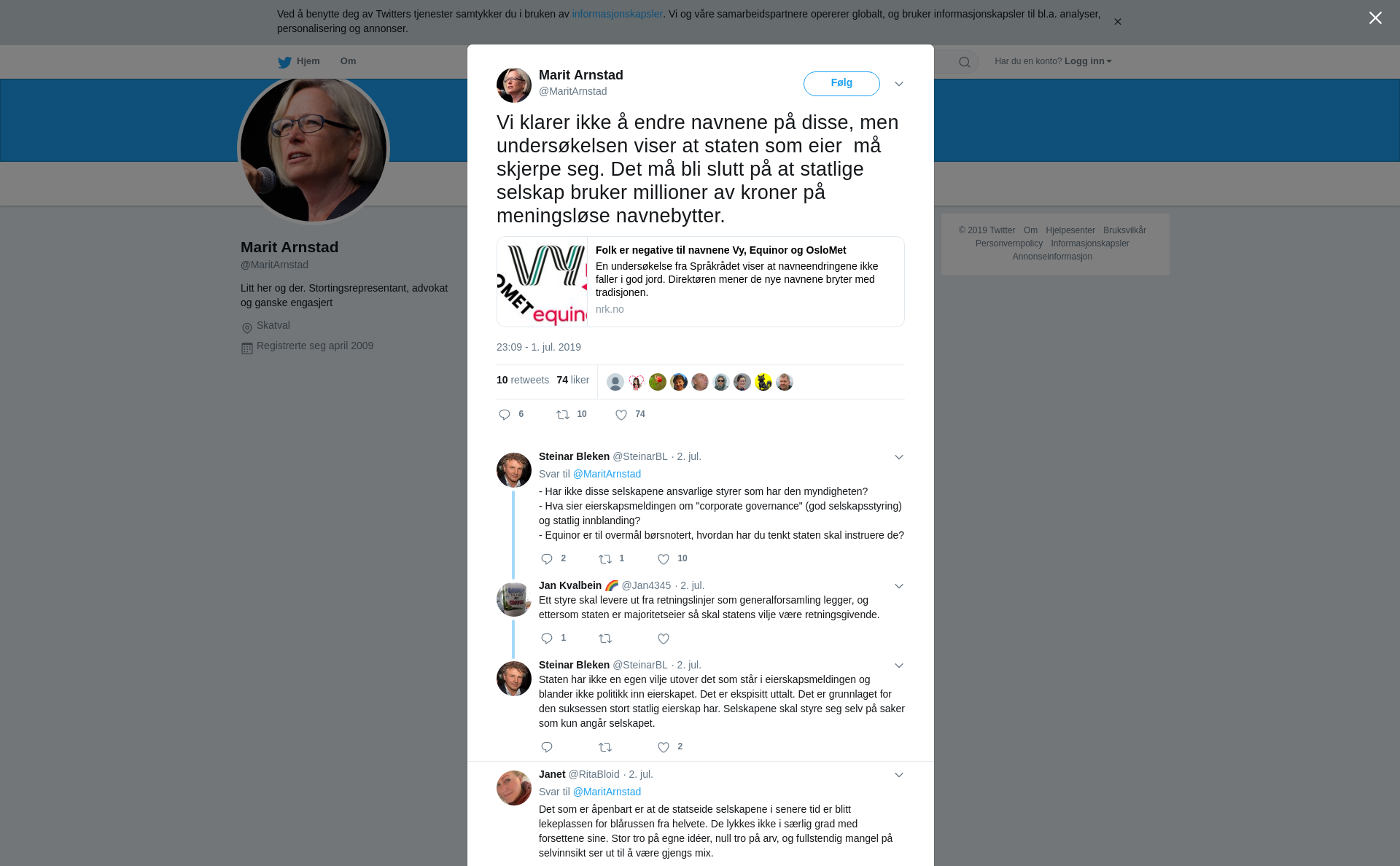The width and height of the screenshot is (1400, 866).
Task: Close the tweet overlay with X
Action: tap(1375, 18)
